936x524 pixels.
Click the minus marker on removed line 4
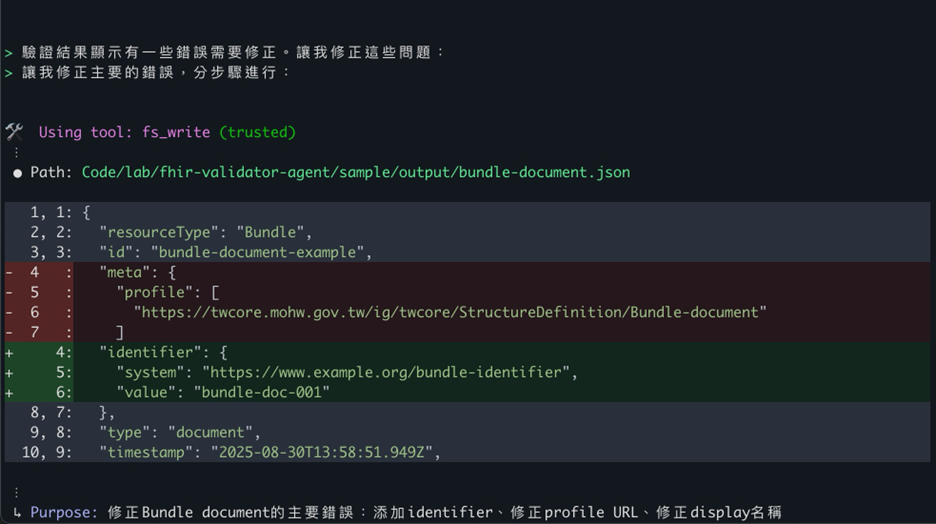pyautogui.click(x=10, y=272)
